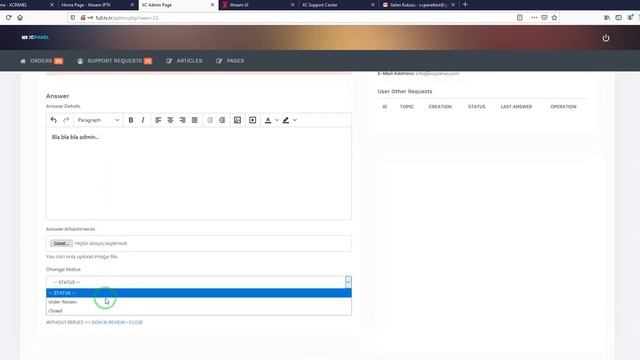Align answer text to the right
The width and height of the screenshot is (640, 360).
pos(182,120)
